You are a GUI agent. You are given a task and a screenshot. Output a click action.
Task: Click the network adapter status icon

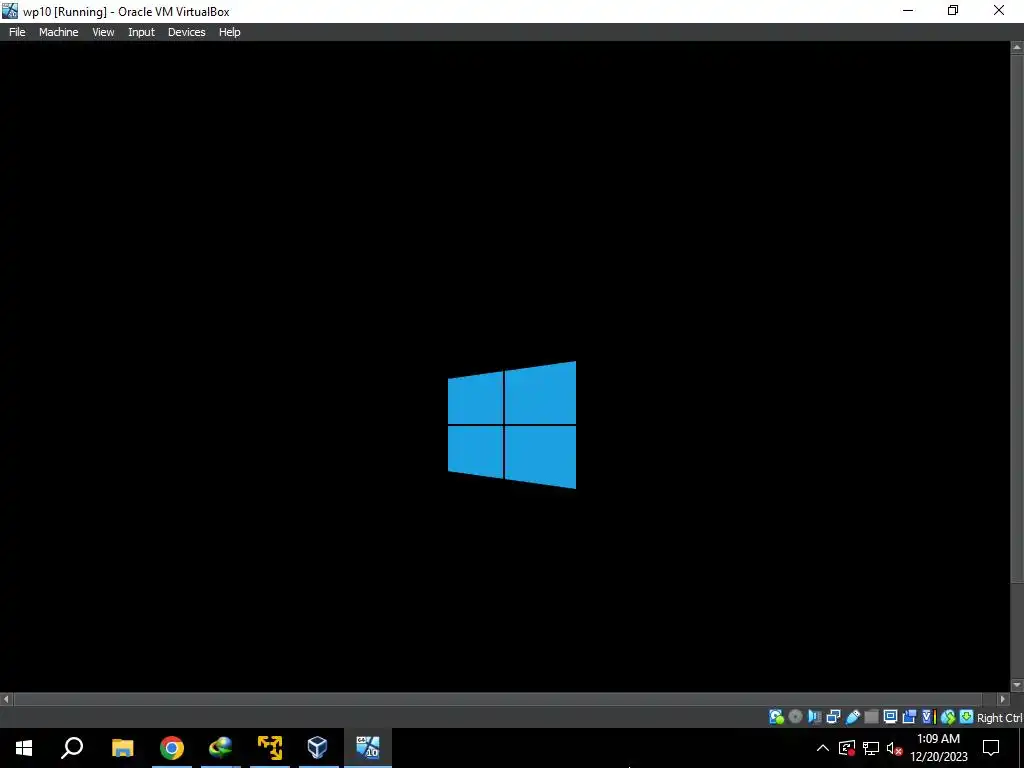[x=833, y=717]
